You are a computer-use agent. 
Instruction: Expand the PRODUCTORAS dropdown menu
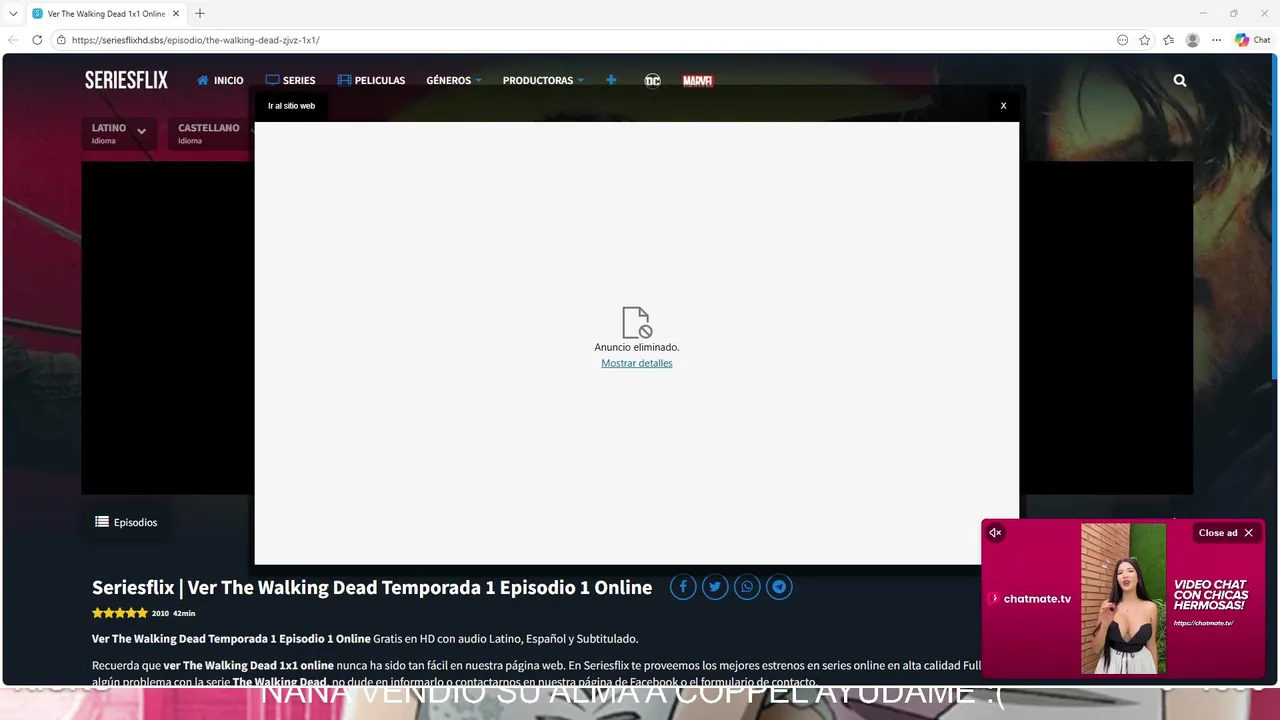[x=543, y=80]
